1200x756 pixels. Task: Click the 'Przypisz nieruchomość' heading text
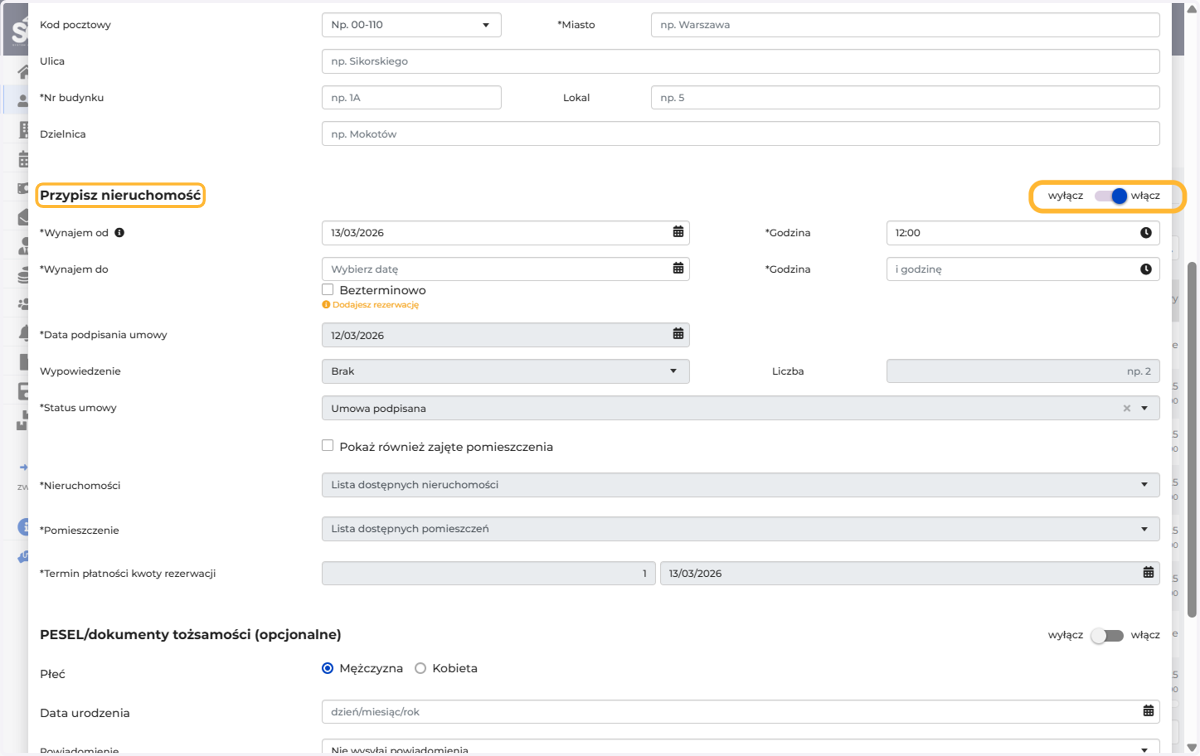click(120, 196)
